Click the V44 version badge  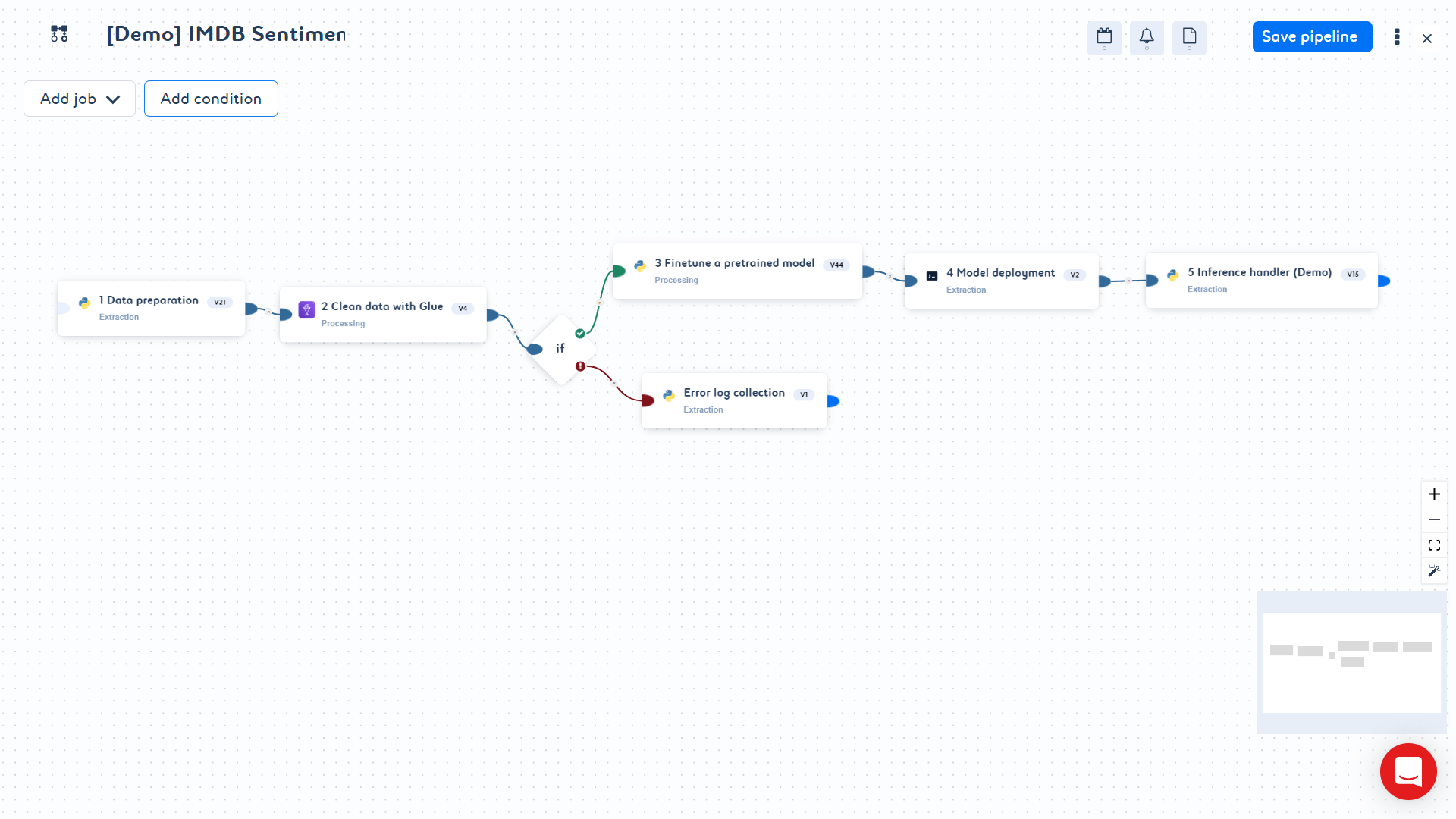836,265
